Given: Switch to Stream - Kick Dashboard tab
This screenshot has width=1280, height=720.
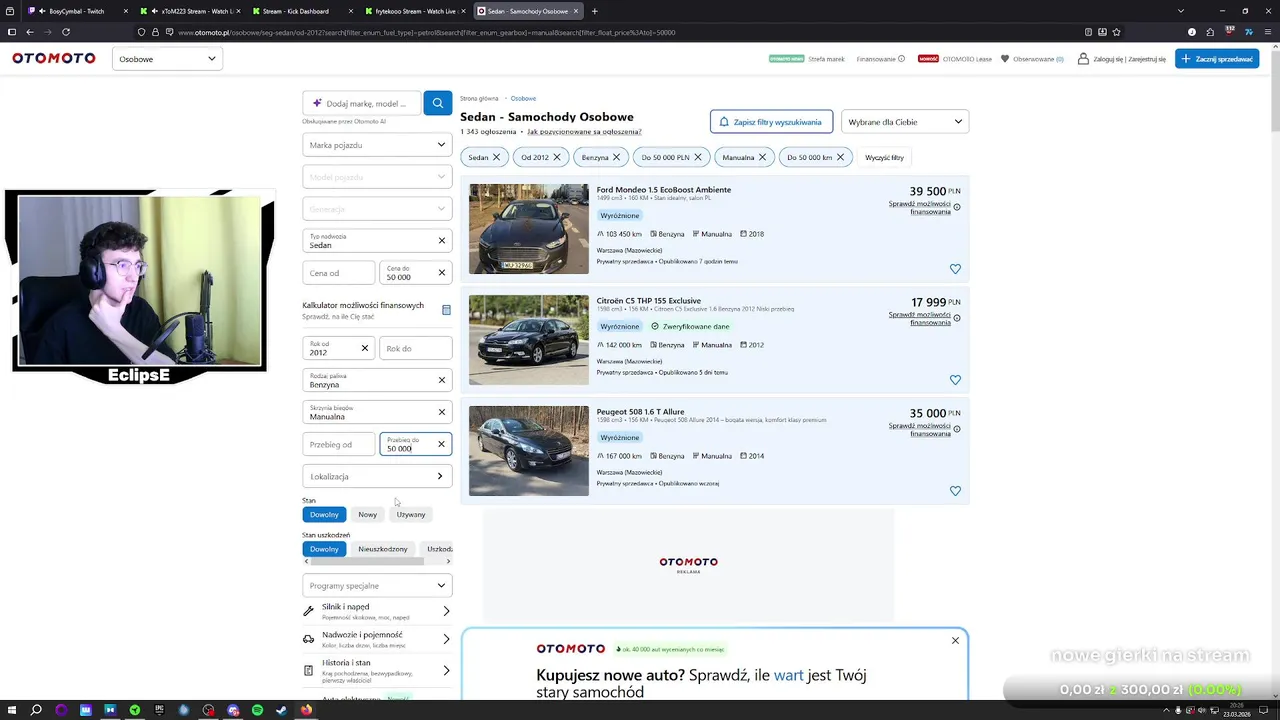Looking at the screenshot, I should point(300,11).
